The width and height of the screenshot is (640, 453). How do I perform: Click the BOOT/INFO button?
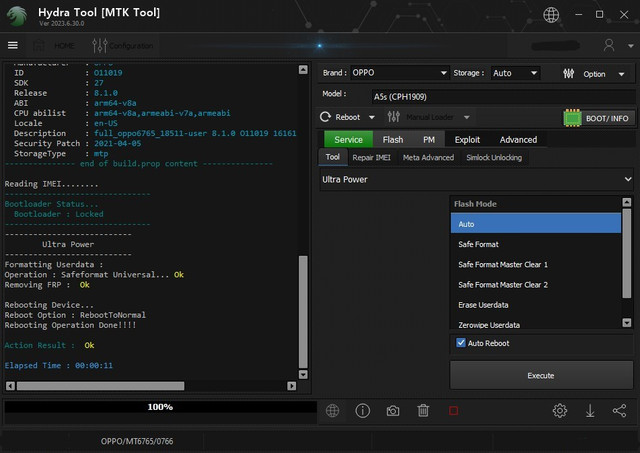[x=599, y=118]
